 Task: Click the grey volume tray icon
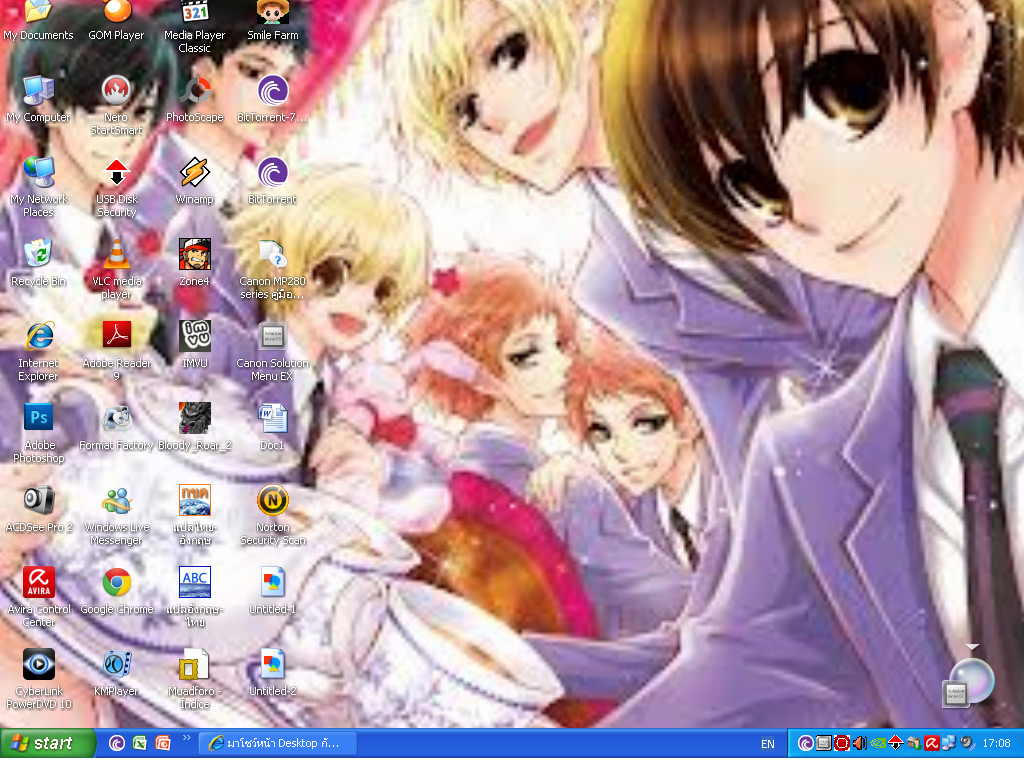967,743
